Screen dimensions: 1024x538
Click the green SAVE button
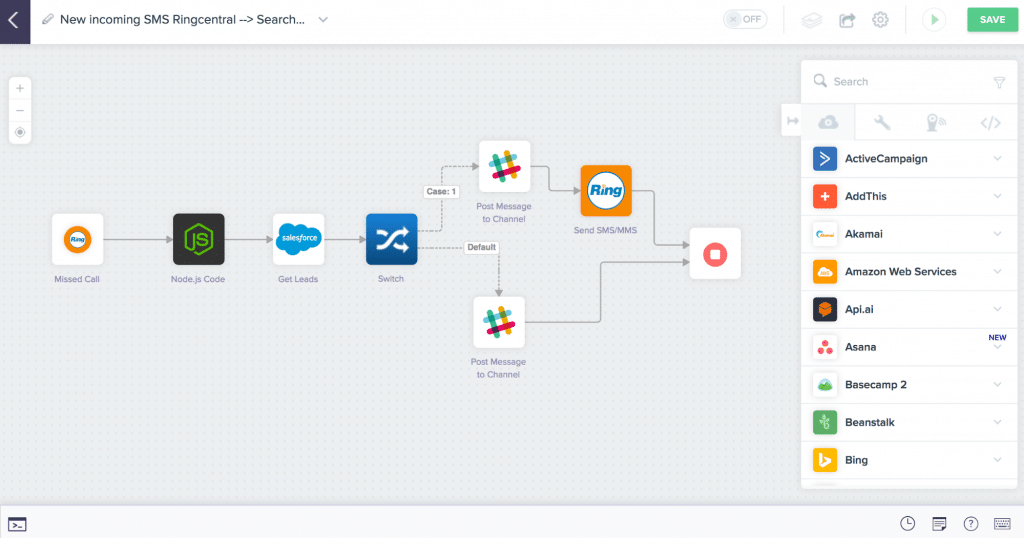[992, 20]
